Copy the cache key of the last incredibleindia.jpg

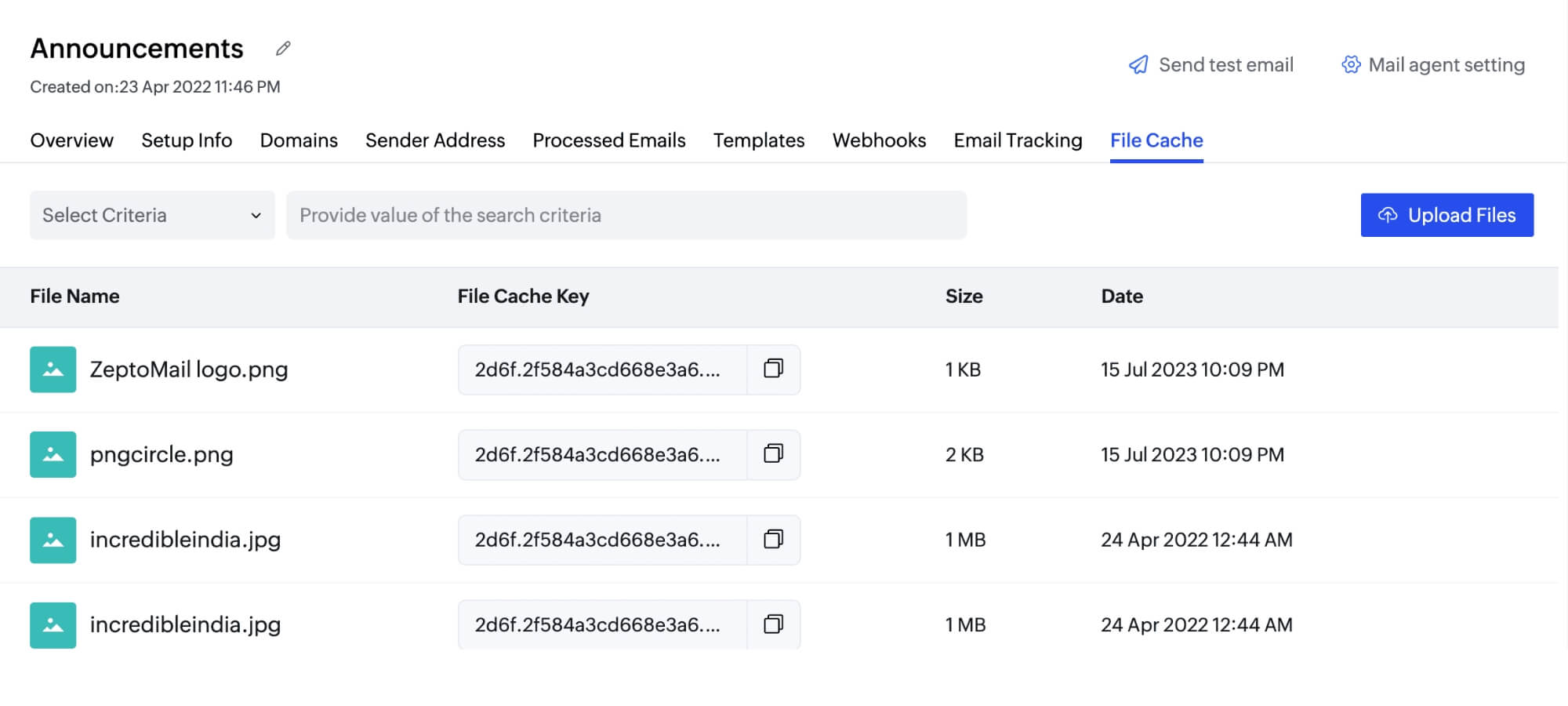(x=774, y=624)
